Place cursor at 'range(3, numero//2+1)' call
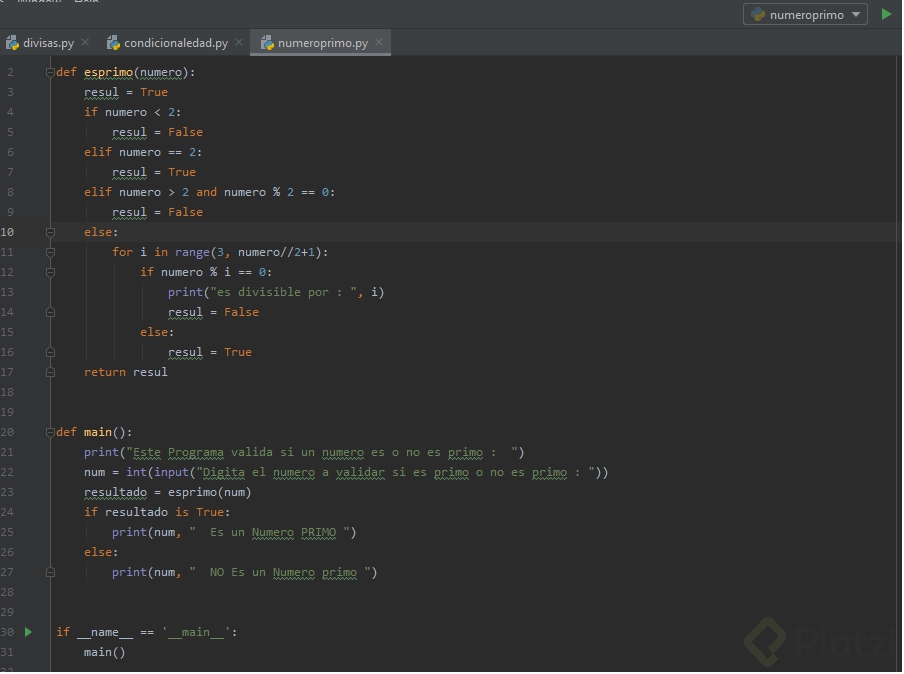The height and width of the screenshot is (674, 904). click(249, 252)
